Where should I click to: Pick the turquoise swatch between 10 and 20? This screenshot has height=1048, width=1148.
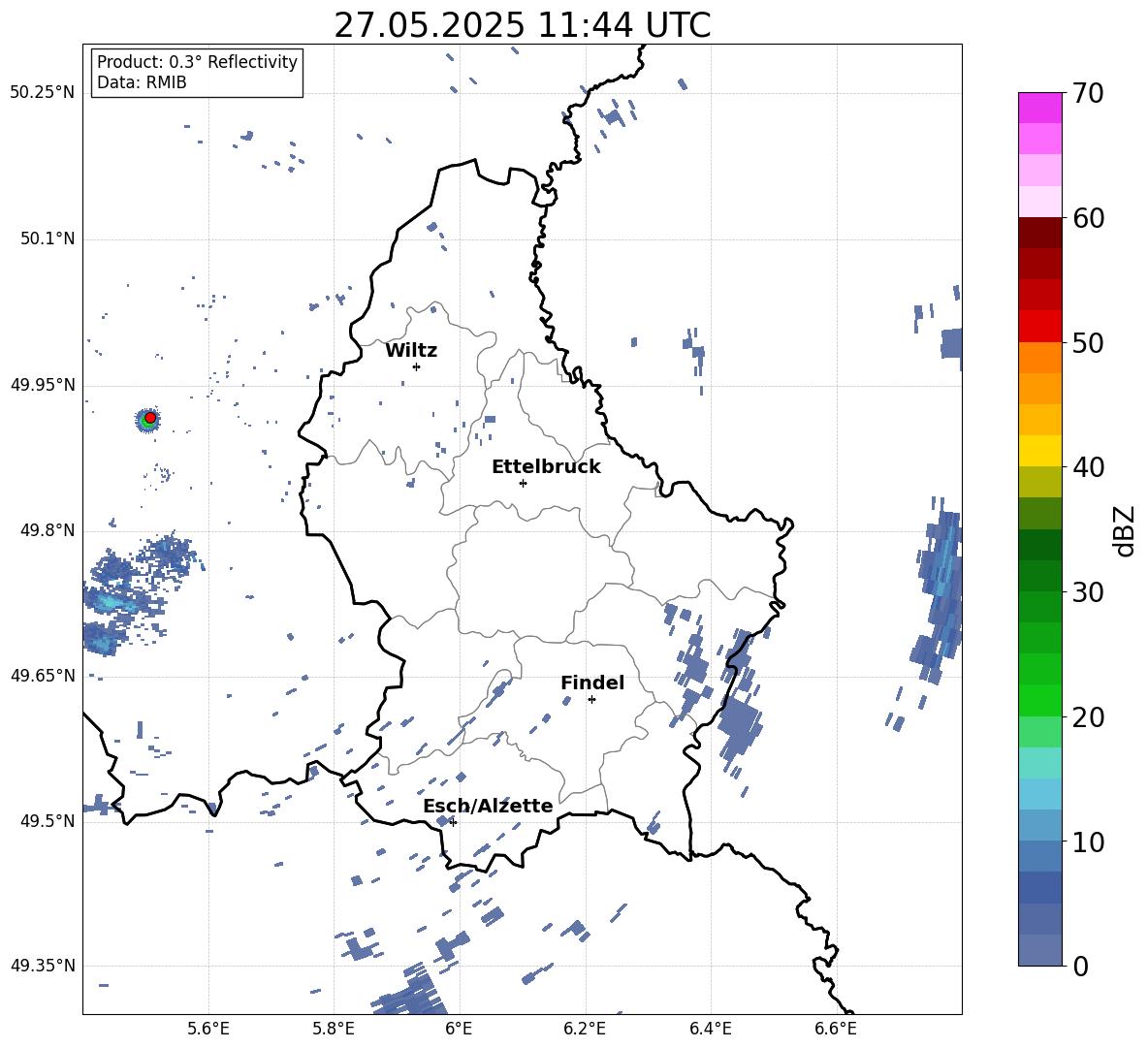point(1039,763)
